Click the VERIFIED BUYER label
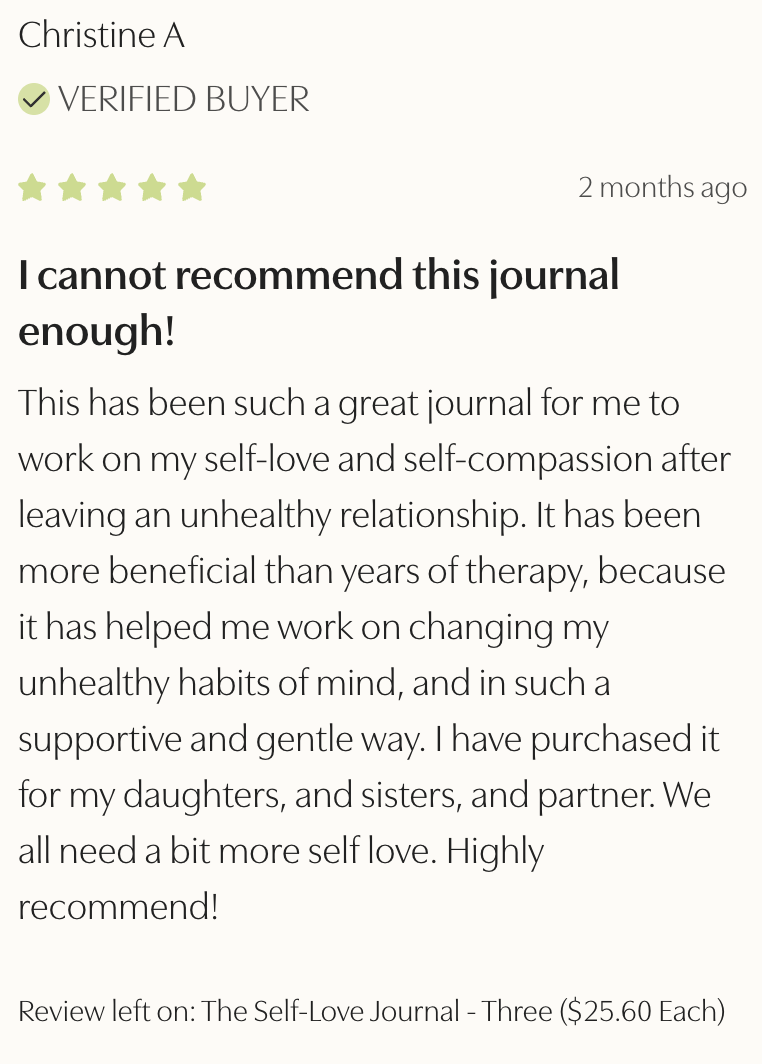 184,100
